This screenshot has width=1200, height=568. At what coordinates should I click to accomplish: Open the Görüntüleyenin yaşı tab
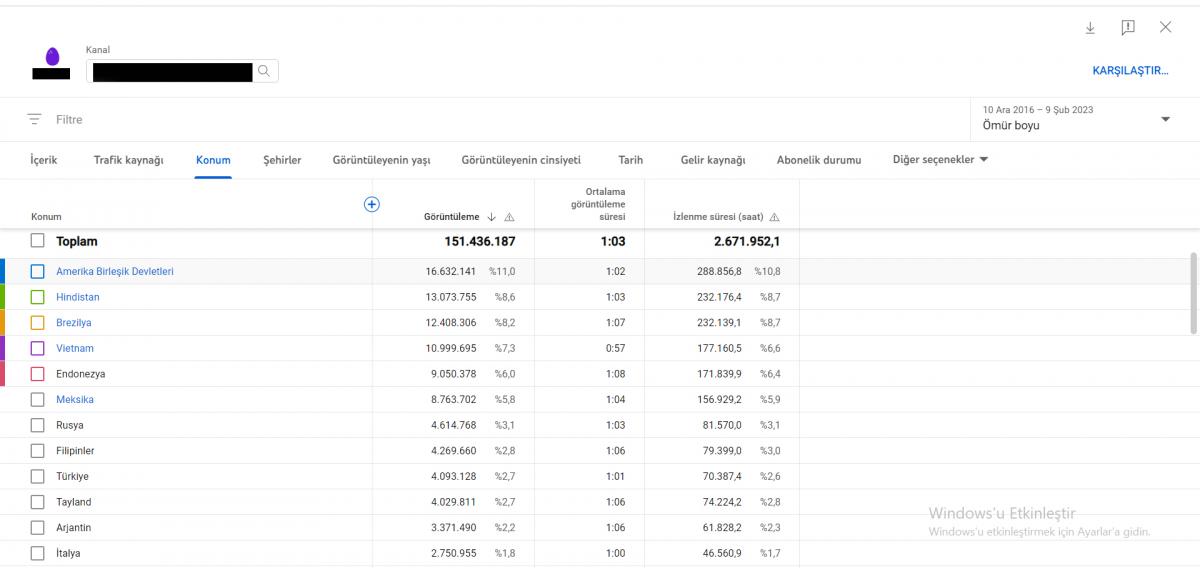[x=381, y=160]
